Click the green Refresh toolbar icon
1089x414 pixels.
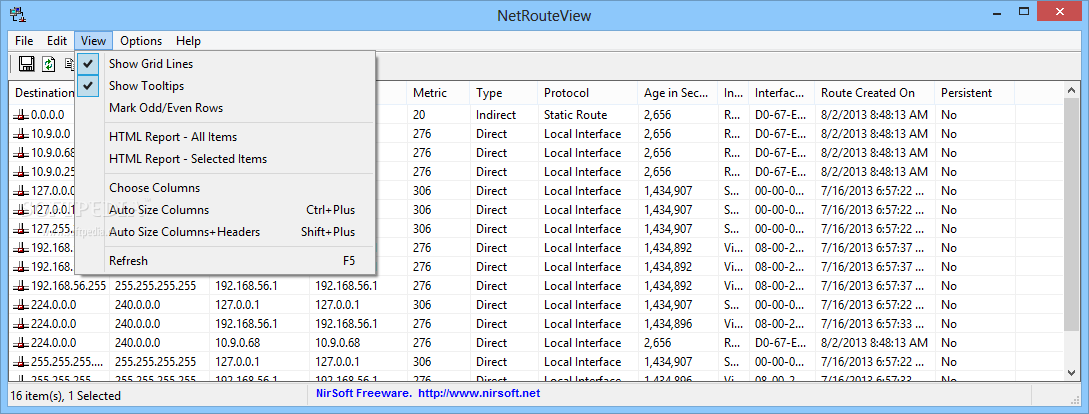click(49, 64)
